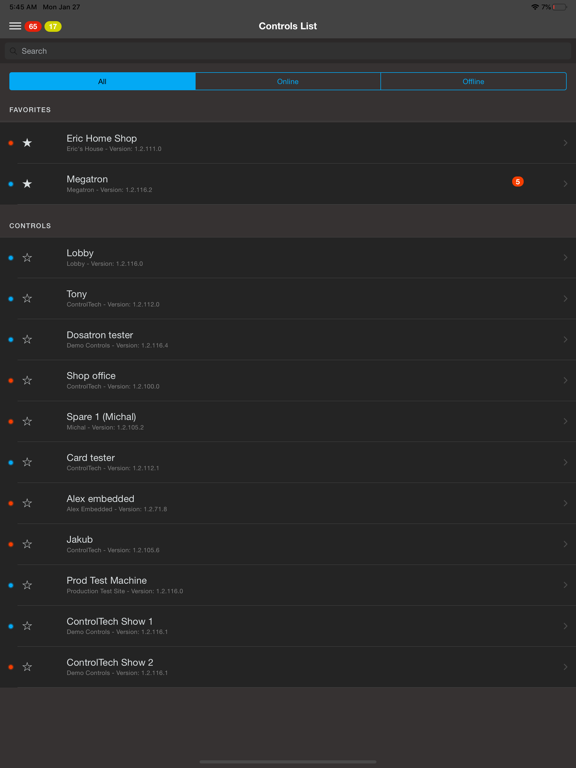This screenshot has height=768, width=576.
Task: Select the Dosatron tester name
Action: click(x=100, y=335)
